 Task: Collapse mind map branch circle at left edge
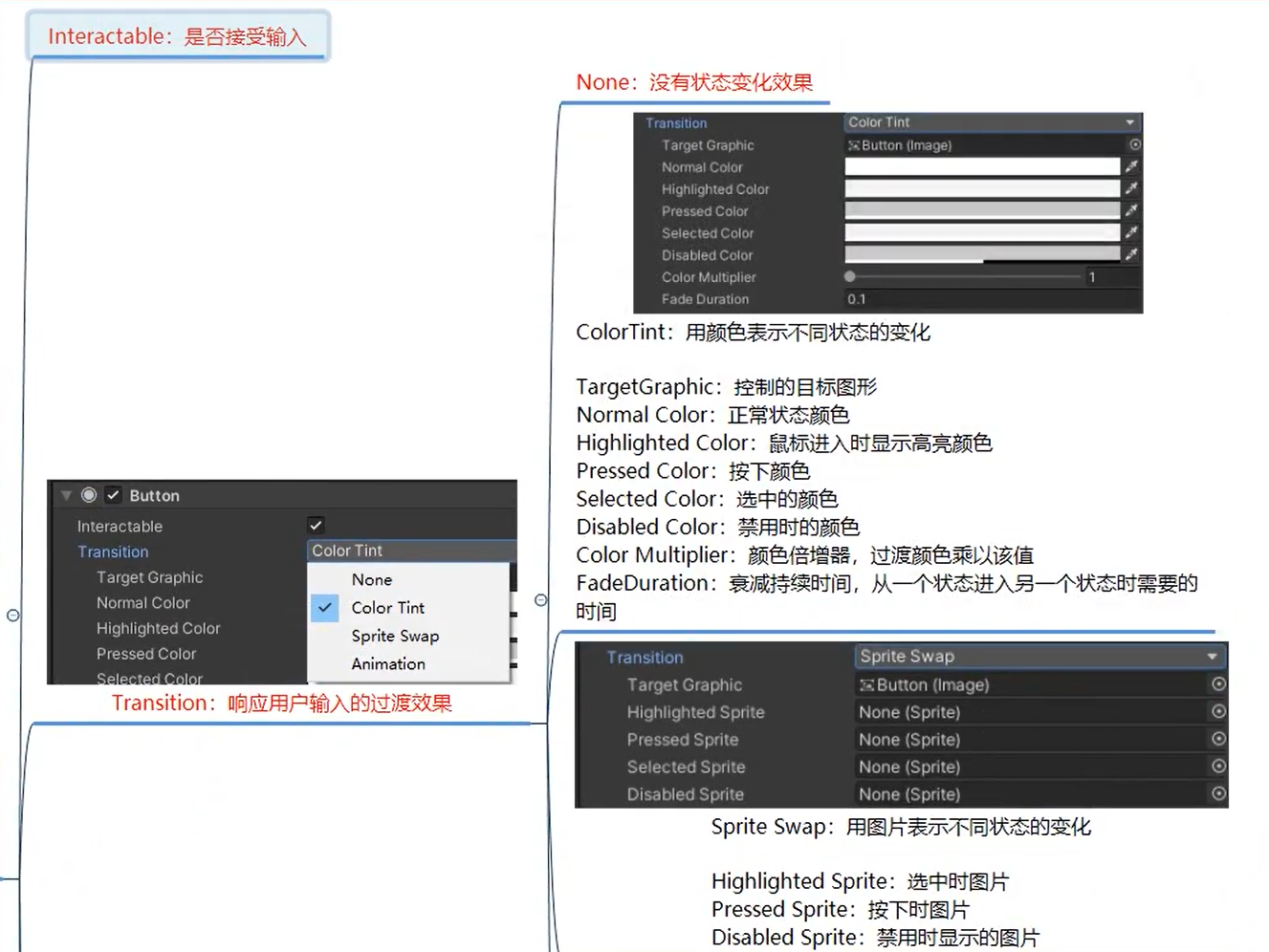coord(13,616)
